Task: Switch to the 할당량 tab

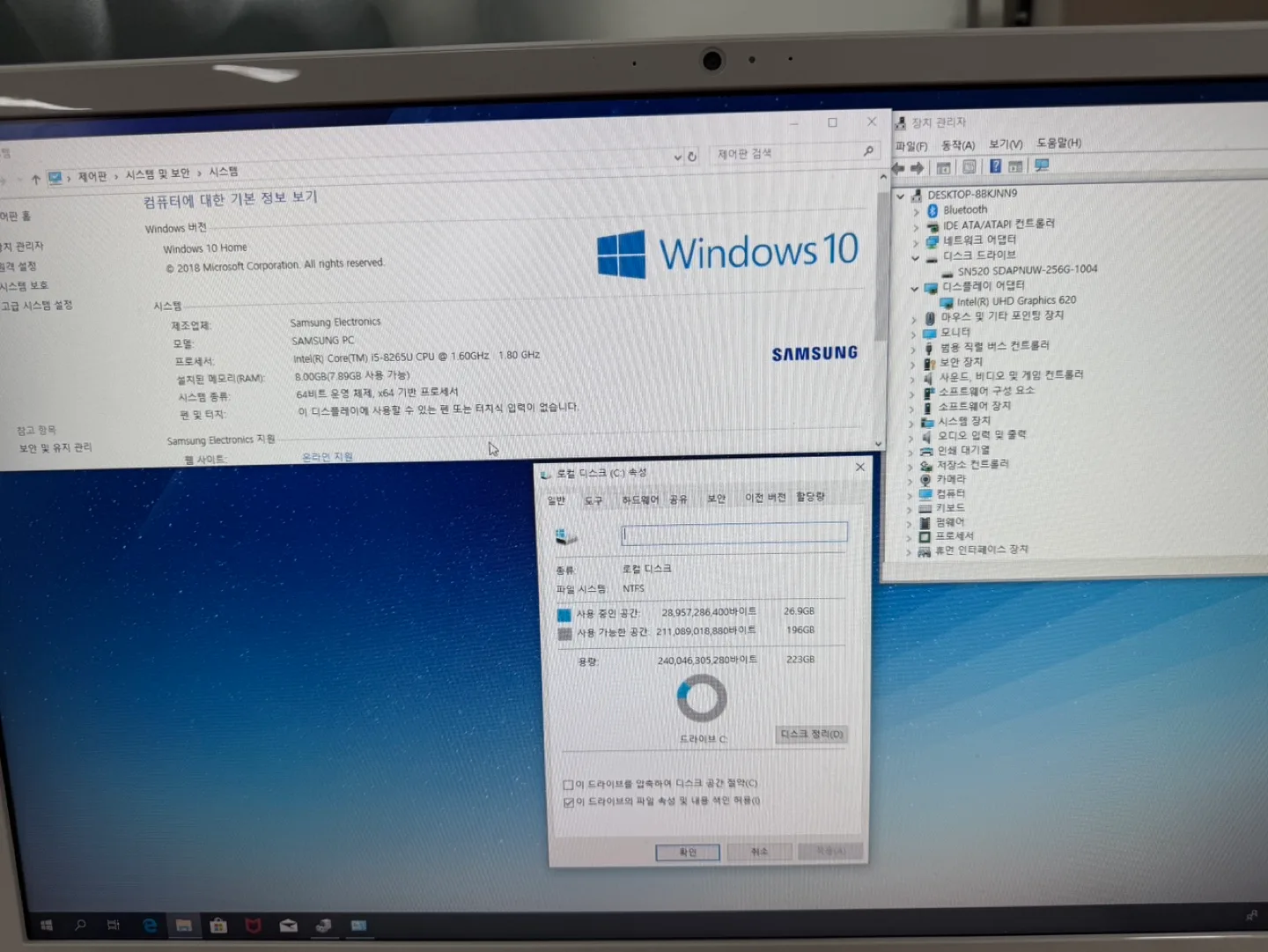Action: point(811,497)
